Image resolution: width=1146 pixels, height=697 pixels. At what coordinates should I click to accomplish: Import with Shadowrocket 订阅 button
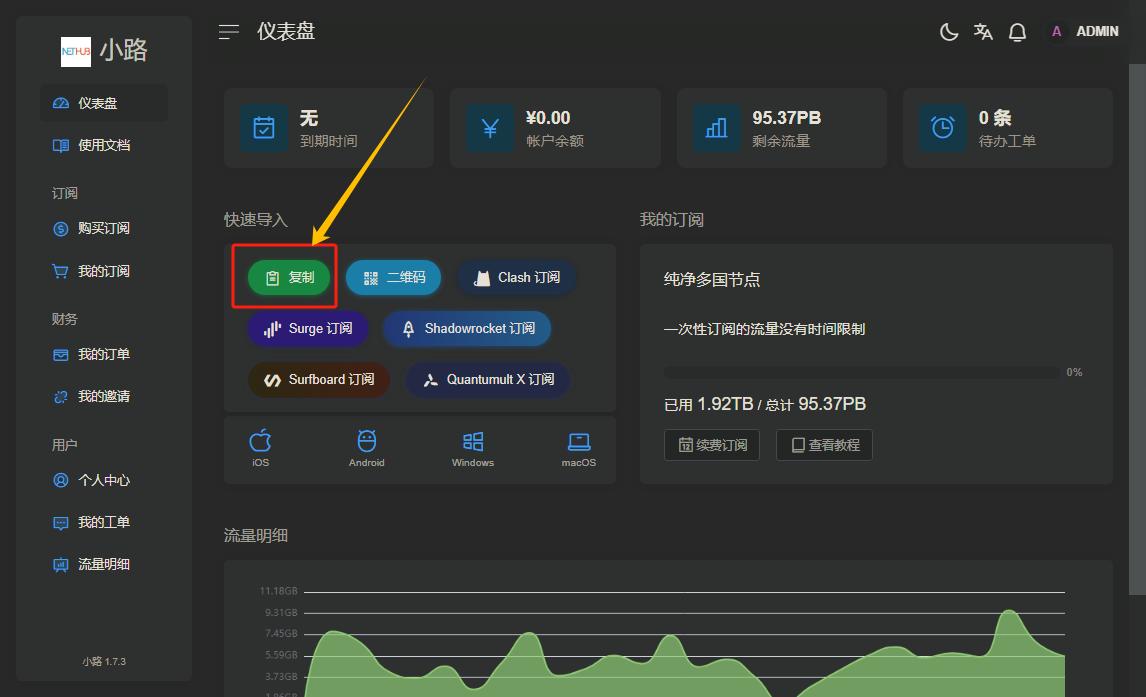[468, 328]
